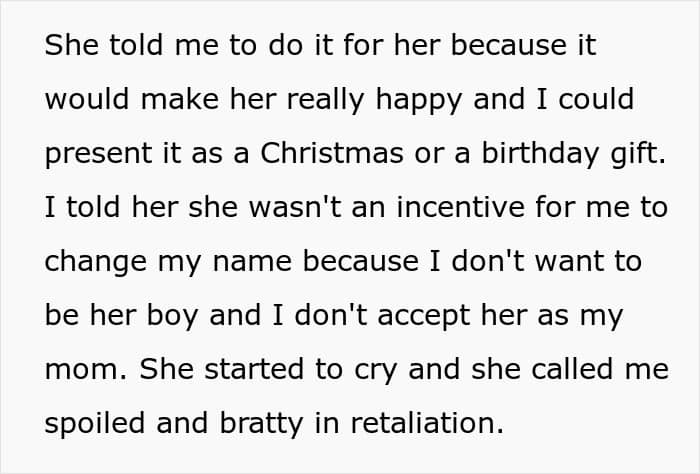Viewport: 700px width, 474px height.
Task: Click the word "would" starting second line
Action: click(x=87, y=99)
